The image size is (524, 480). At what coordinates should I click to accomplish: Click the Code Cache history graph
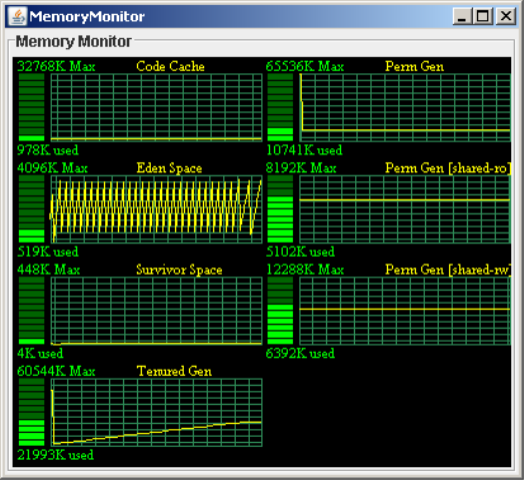tap(156, 107)
